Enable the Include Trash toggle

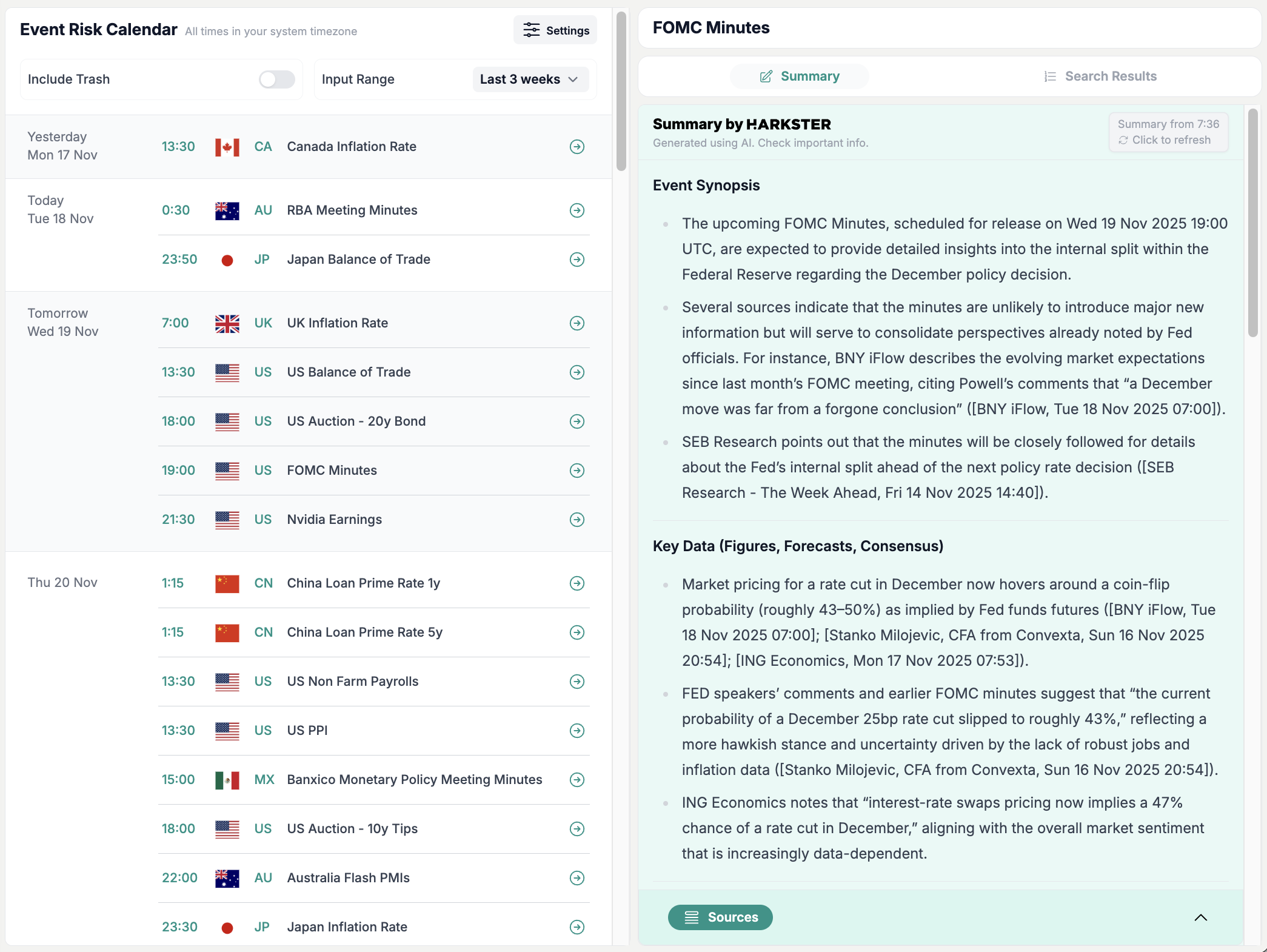[x=276, y=79]
